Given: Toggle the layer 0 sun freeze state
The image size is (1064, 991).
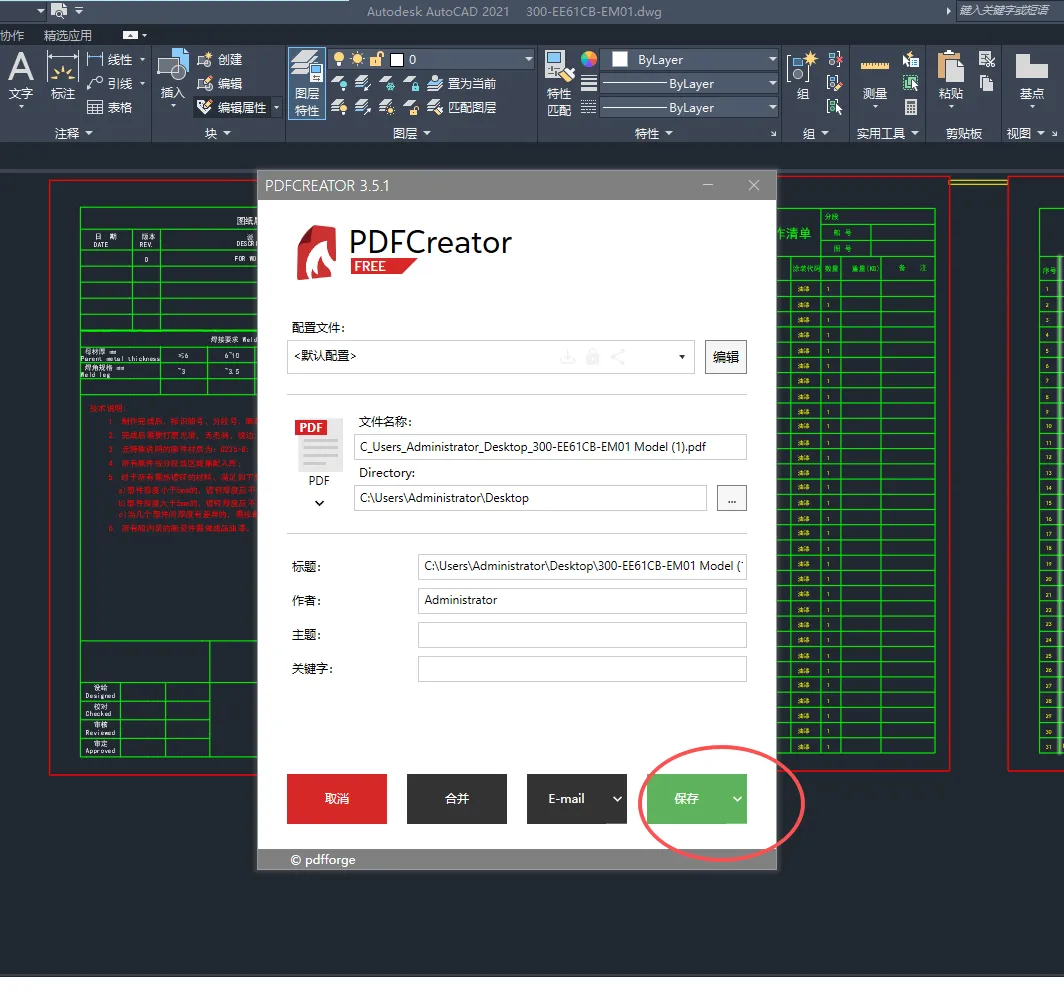Looking at the screenshot, I should (358, 59).
